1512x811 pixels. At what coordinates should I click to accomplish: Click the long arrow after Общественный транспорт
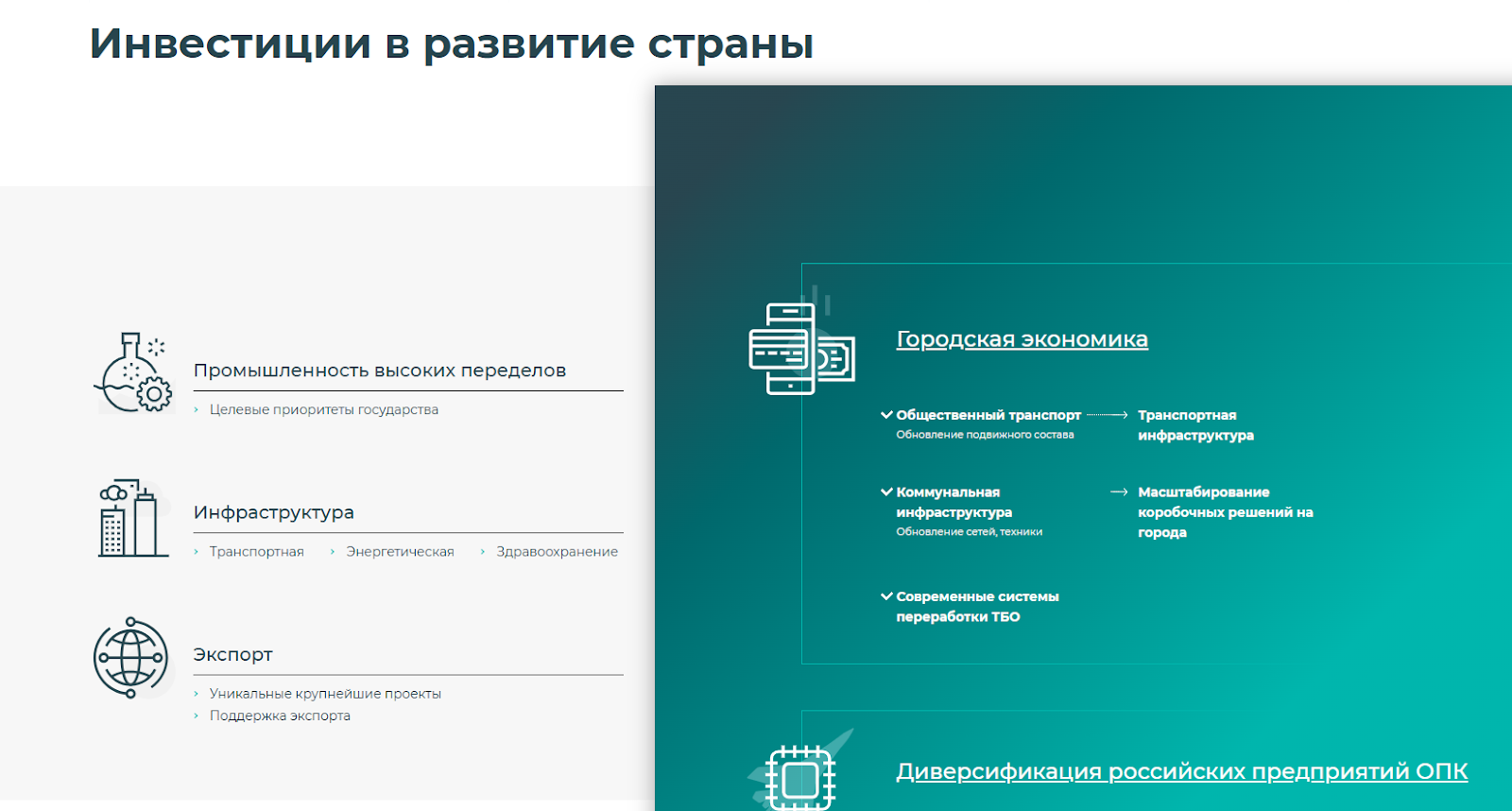[1108, 415]
